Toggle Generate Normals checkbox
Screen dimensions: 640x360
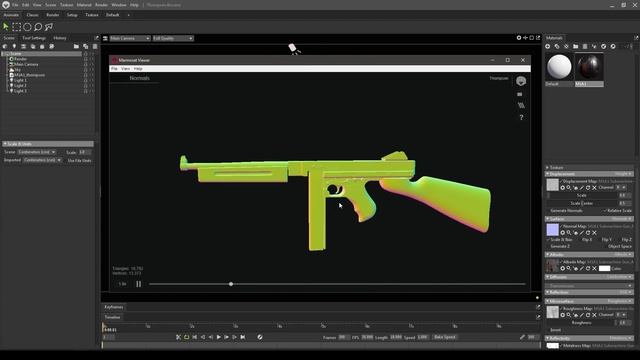click(566, 211)
